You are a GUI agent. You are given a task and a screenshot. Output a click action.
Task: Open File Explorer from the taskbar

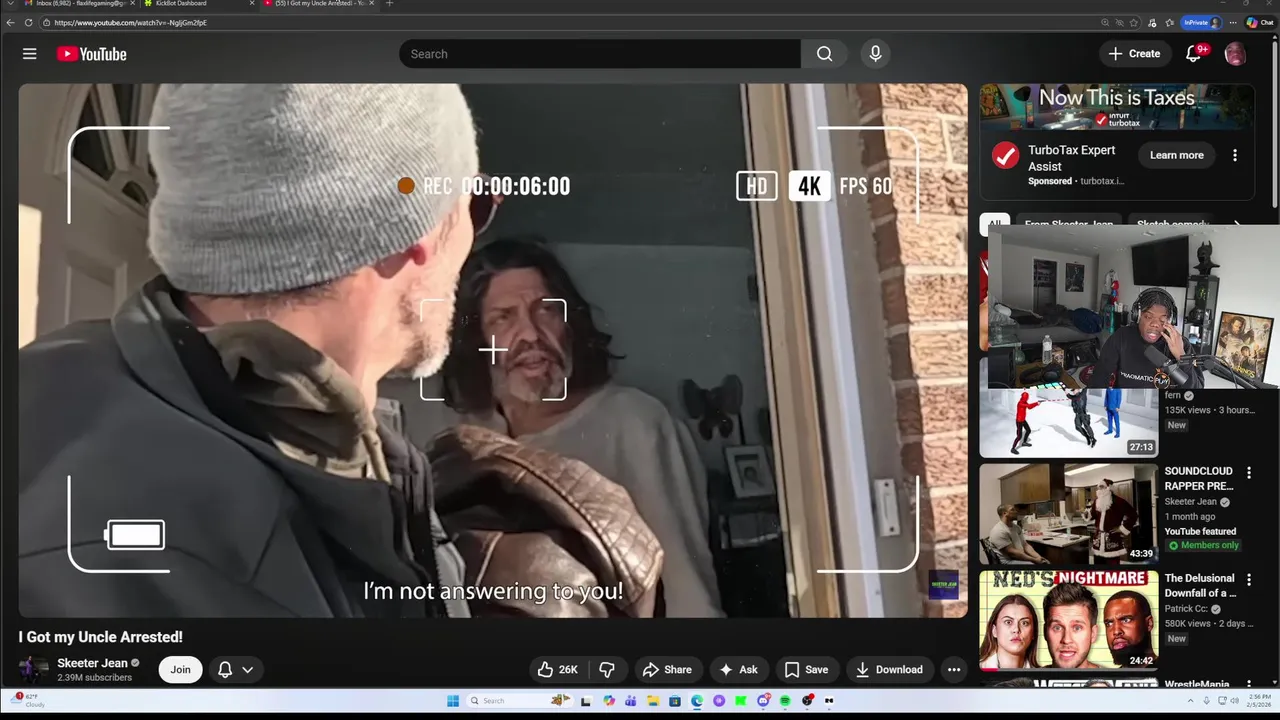[x=653, y=701]
